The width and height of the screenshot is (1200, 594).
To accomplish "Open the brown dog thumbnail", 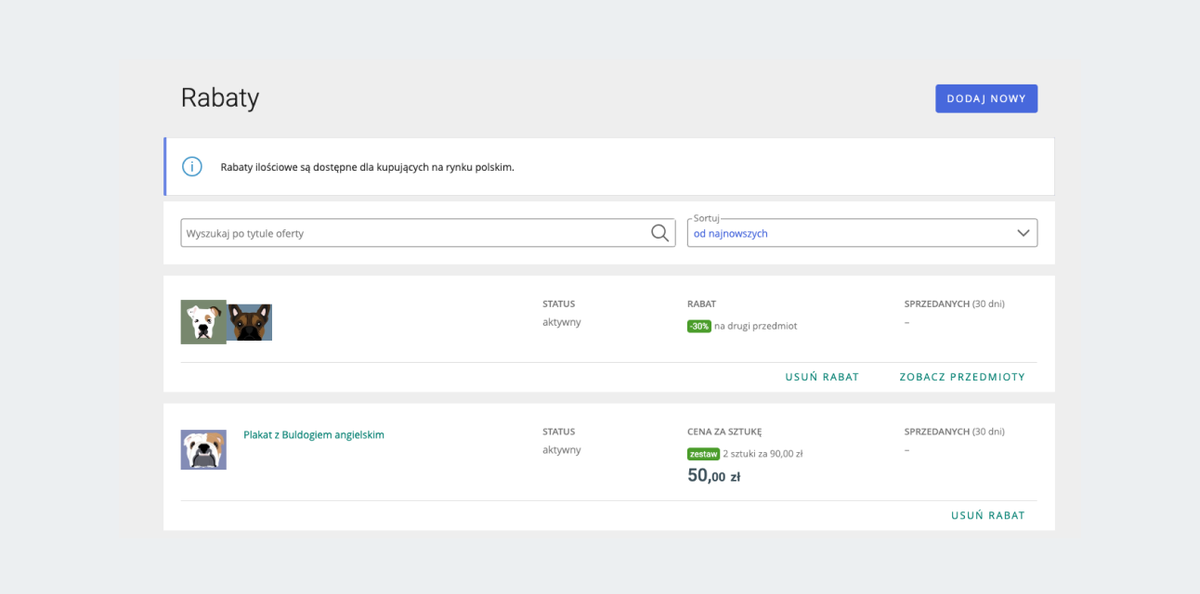I will [251, 323].
